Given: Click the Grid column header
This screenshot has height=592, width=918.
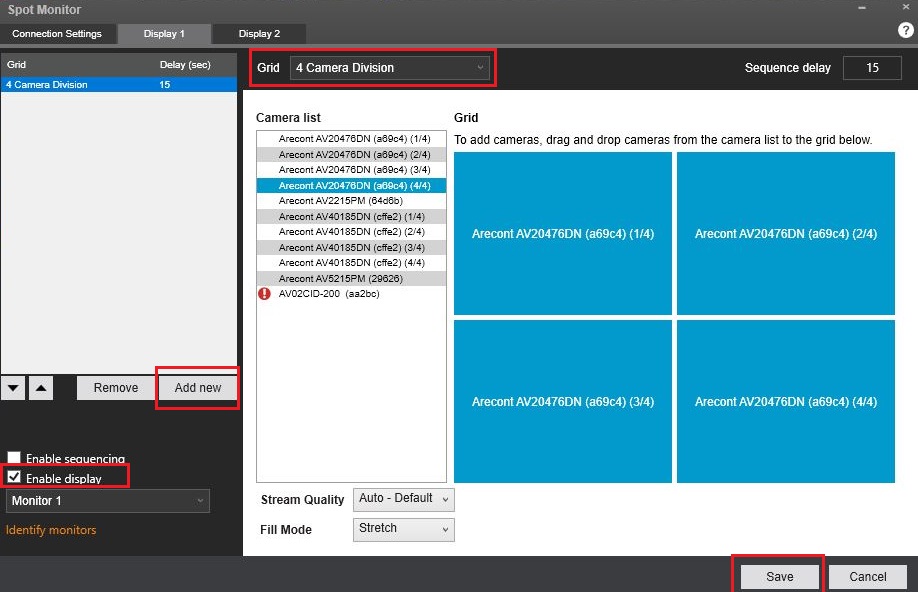Looking at the screenshot, I should (x=16, y=64).
